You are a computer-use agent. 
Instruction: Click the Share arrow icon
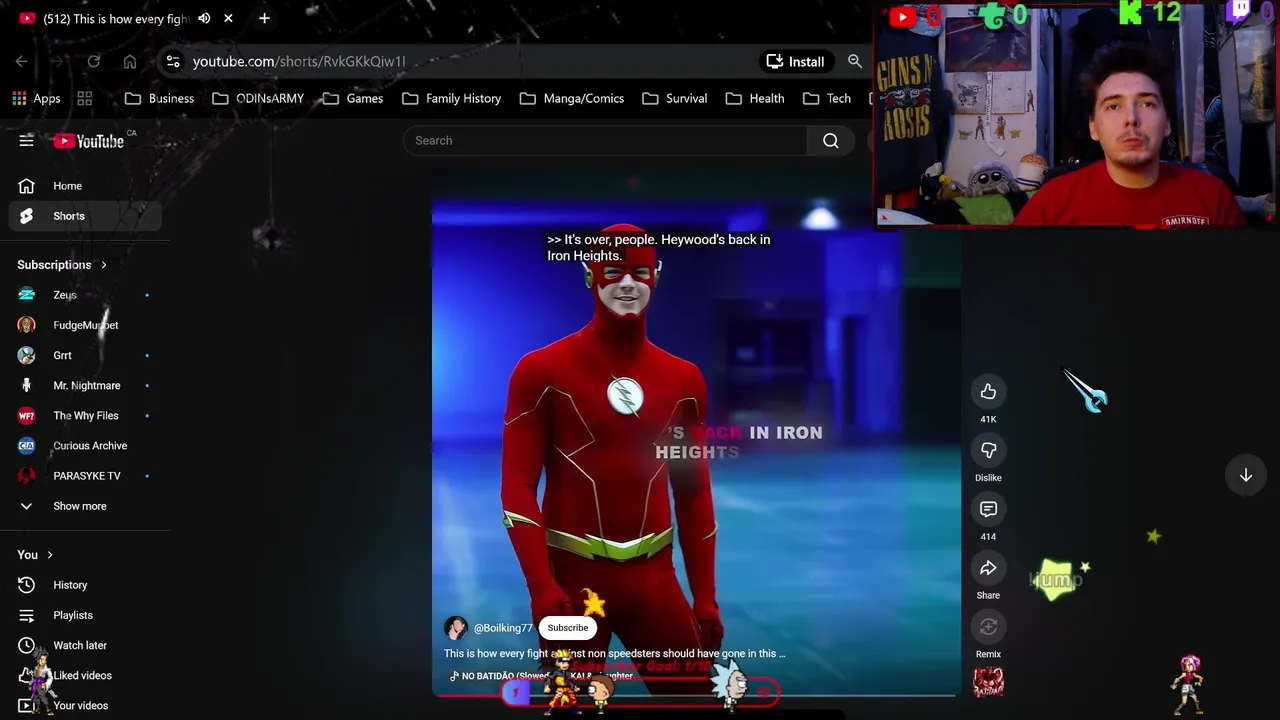(988, 569)
